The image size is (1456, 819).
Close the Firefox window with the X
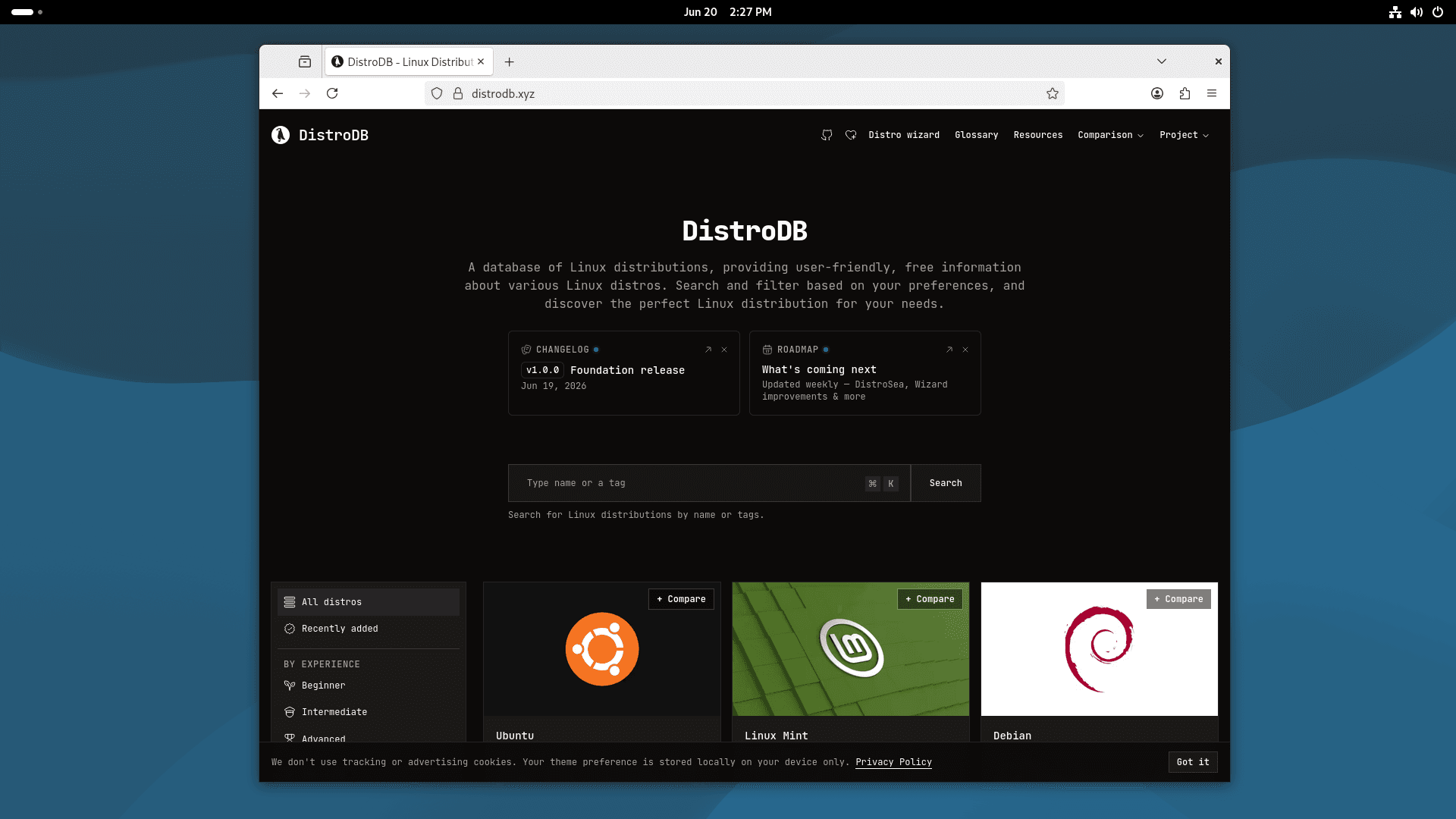(x=1219, y=61)
